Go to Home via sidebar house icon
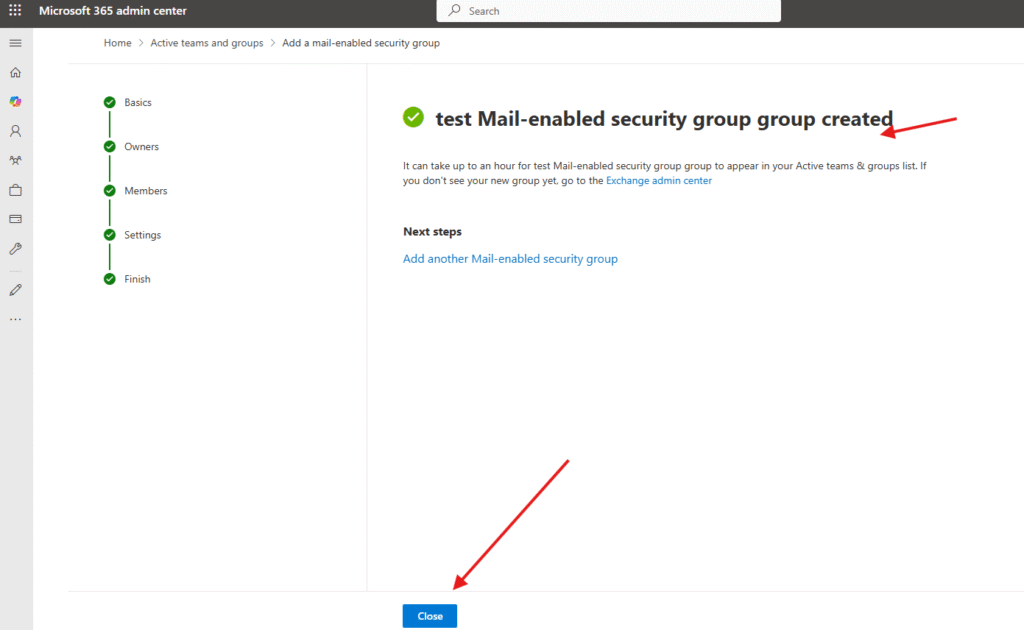The width and height of the screenshot is (1024, 630). point(15,73)
